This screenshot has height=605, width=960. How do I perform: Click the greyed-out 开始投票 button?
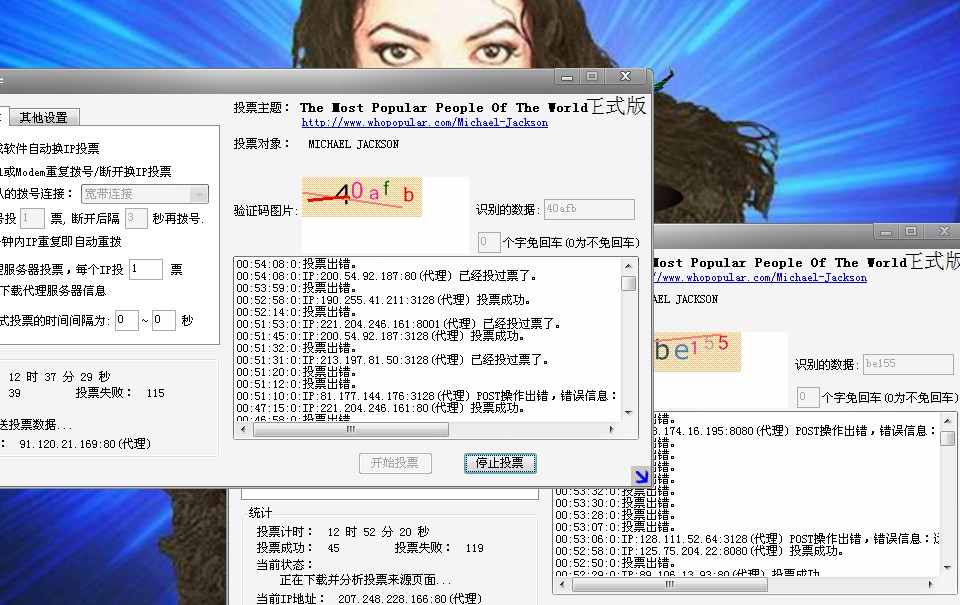click(395, 463)
